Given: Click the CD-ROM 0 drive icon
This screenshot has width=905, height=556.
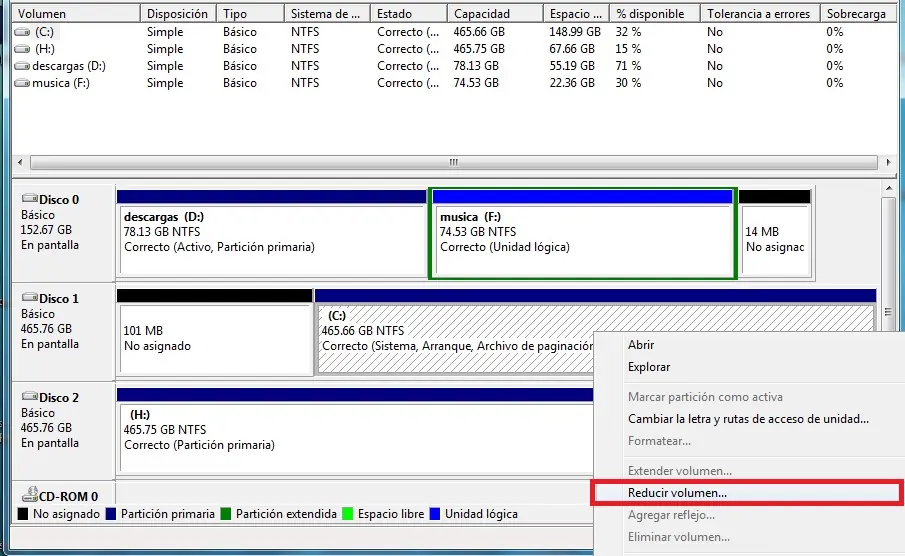Looking at the screenshot, I should pos(29,495).
